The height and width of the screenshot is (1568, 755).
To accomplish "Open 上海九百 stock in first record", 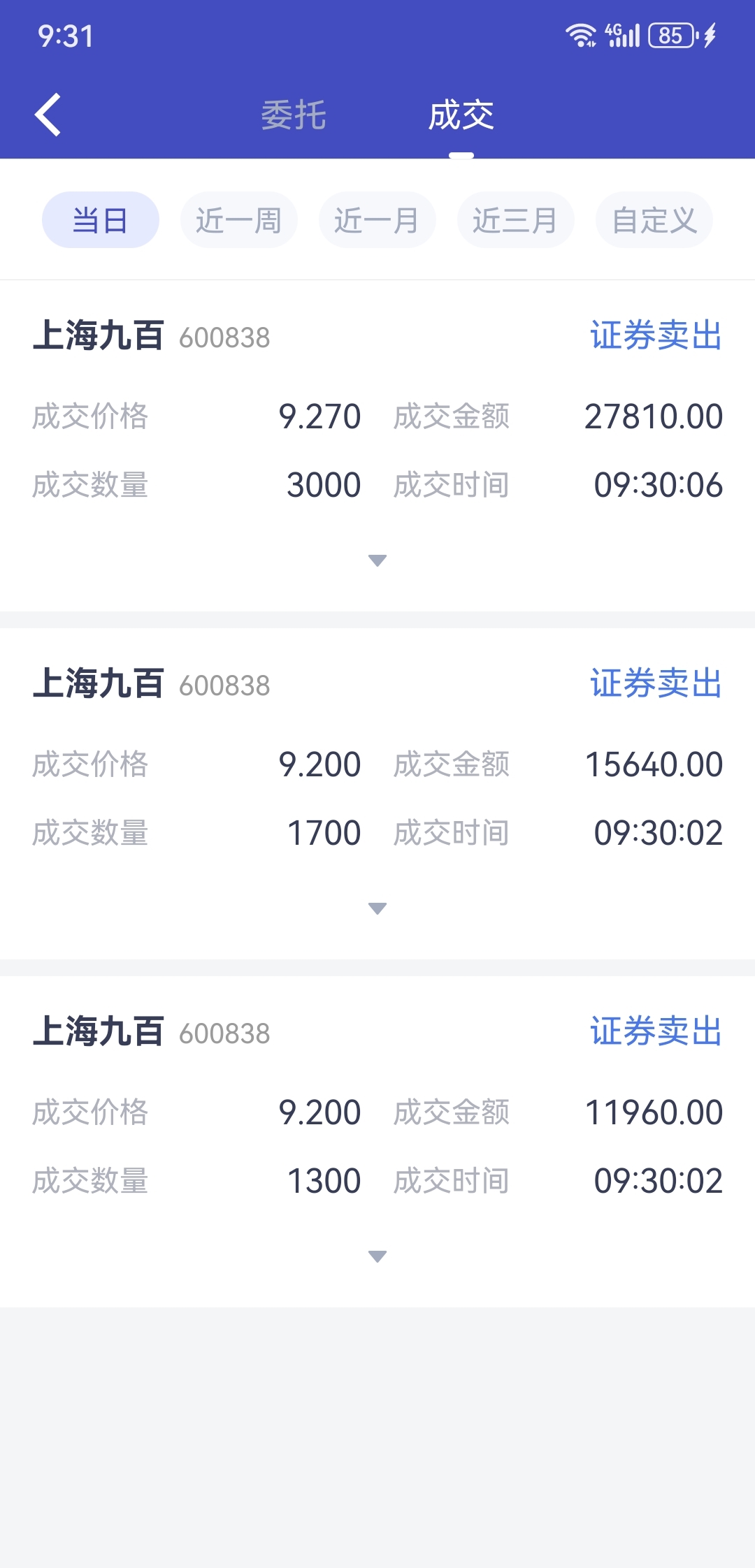I will (x=99, y=335).
